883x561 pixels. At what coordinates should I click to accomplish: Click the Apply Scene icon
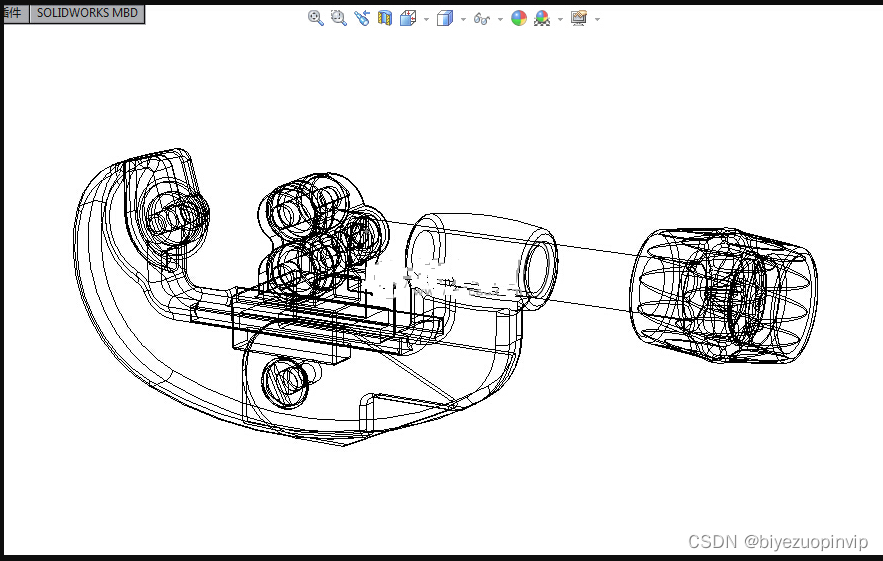pos(542,18)
